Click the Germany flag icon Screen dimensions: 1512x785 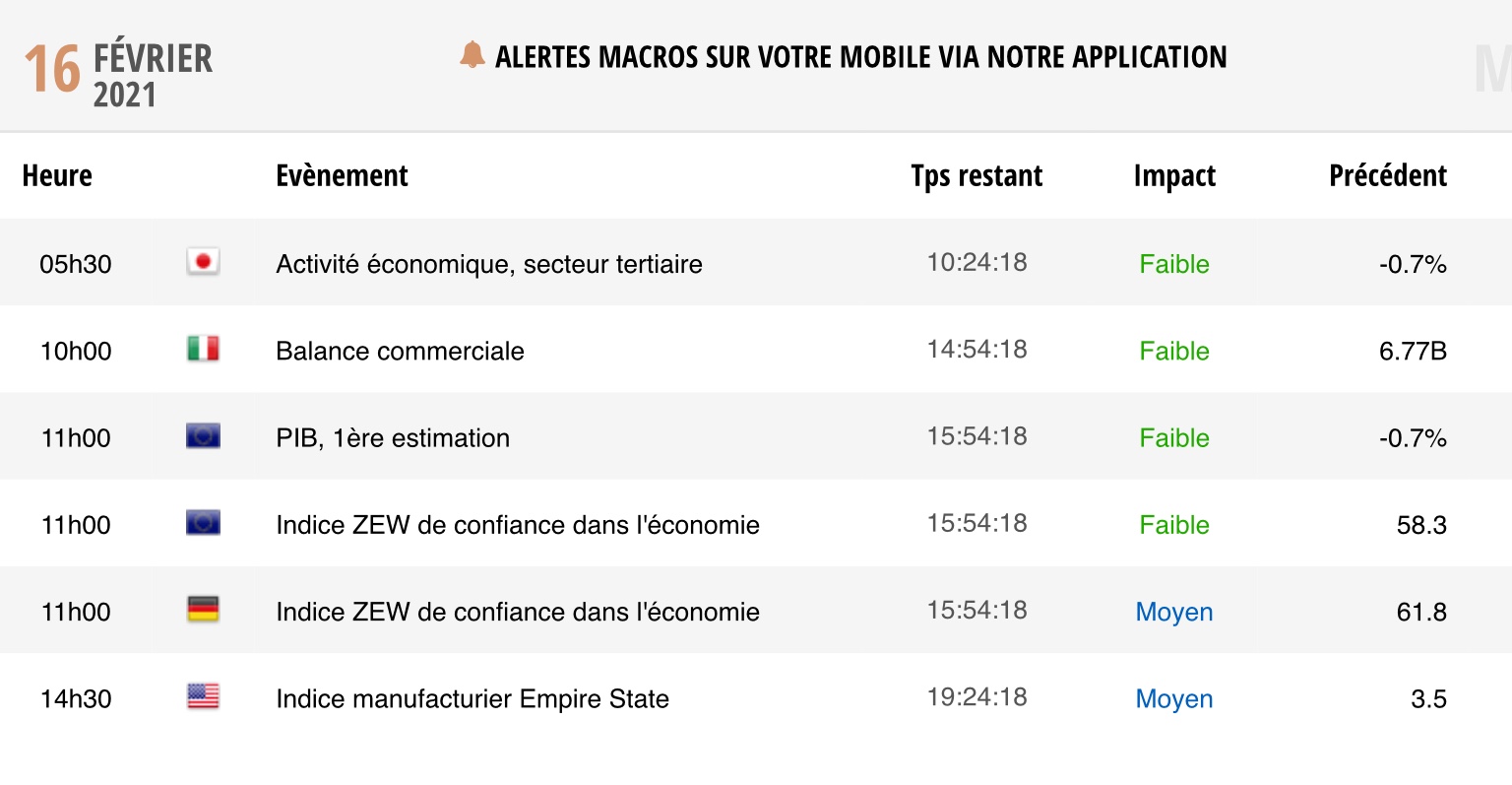coord(203,610)
